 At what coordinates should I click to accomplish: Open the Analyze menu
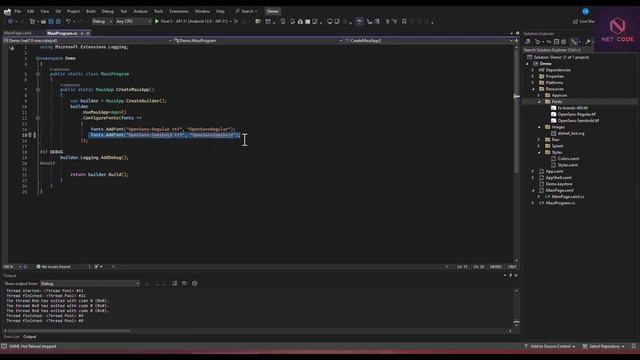click(x=140, y=11)
